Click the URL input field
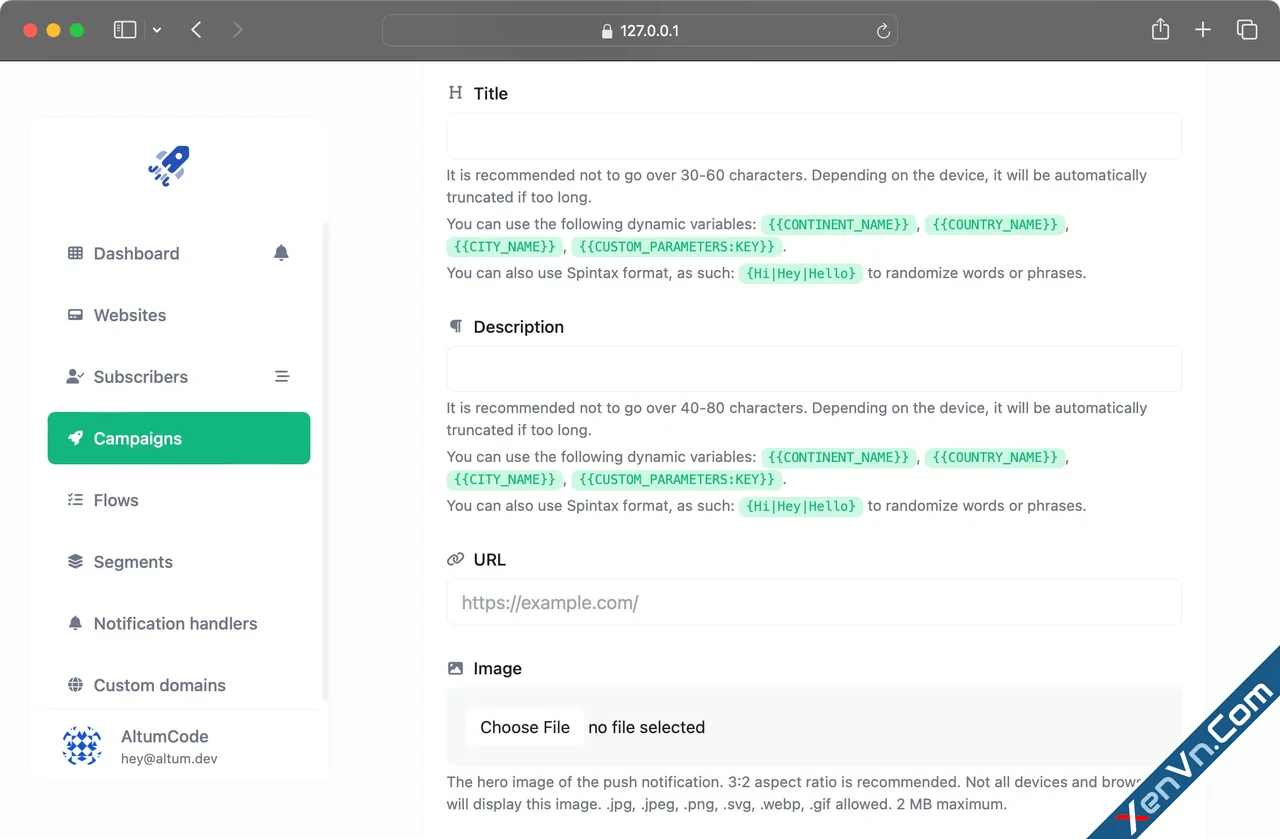Screen dimensions: 1280x839 point(814,603)
